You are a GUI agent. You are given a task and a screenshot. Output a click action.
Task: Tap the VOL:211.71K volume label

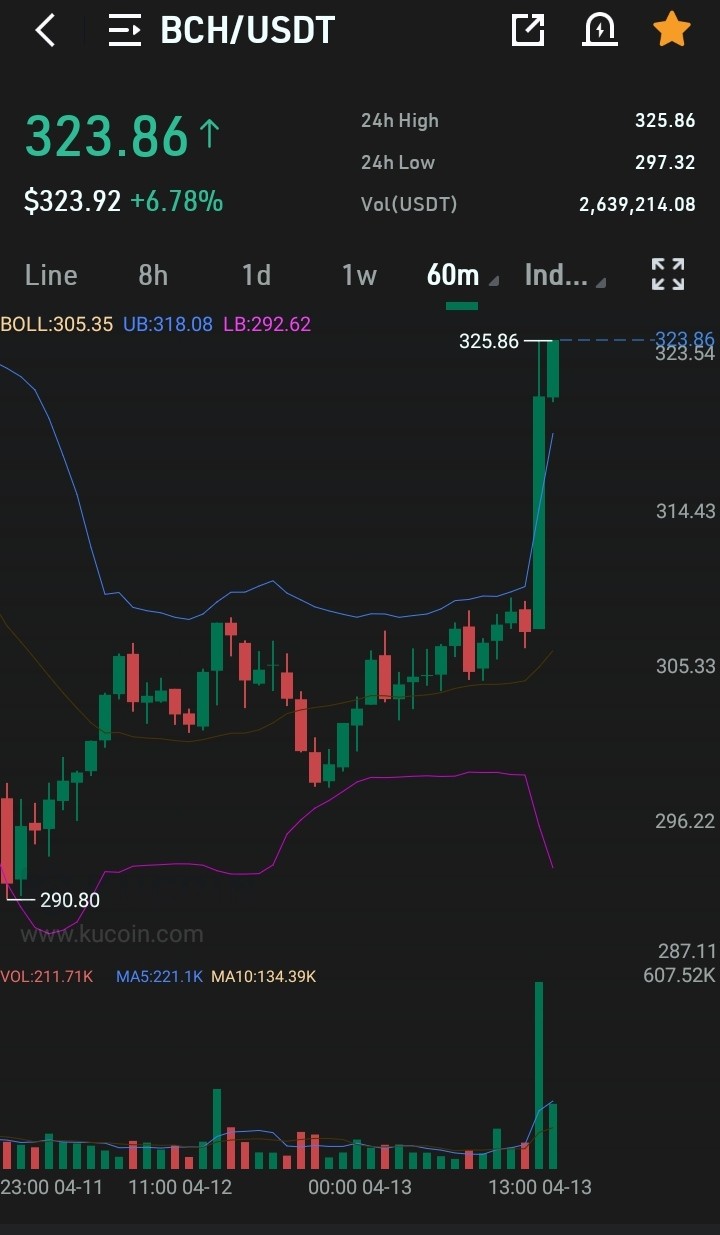click(x=47, y=976)
